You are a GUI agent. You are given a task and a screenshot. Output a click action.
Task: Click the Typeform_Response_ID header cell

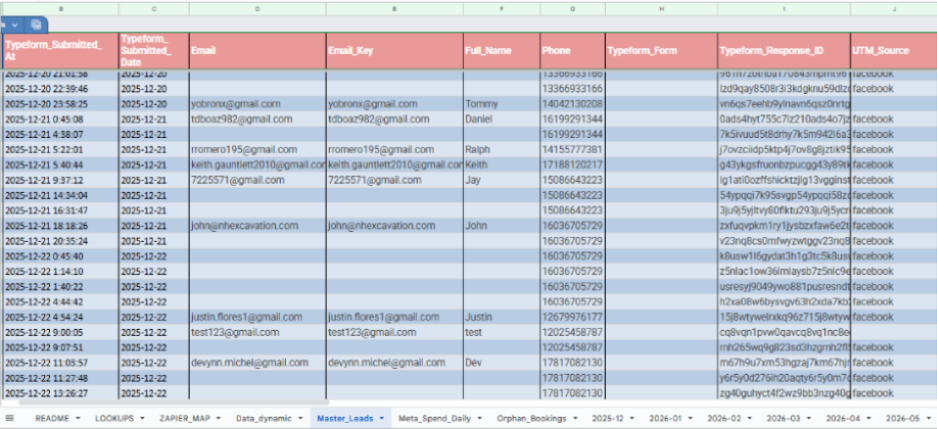click(x=782, y=50)
